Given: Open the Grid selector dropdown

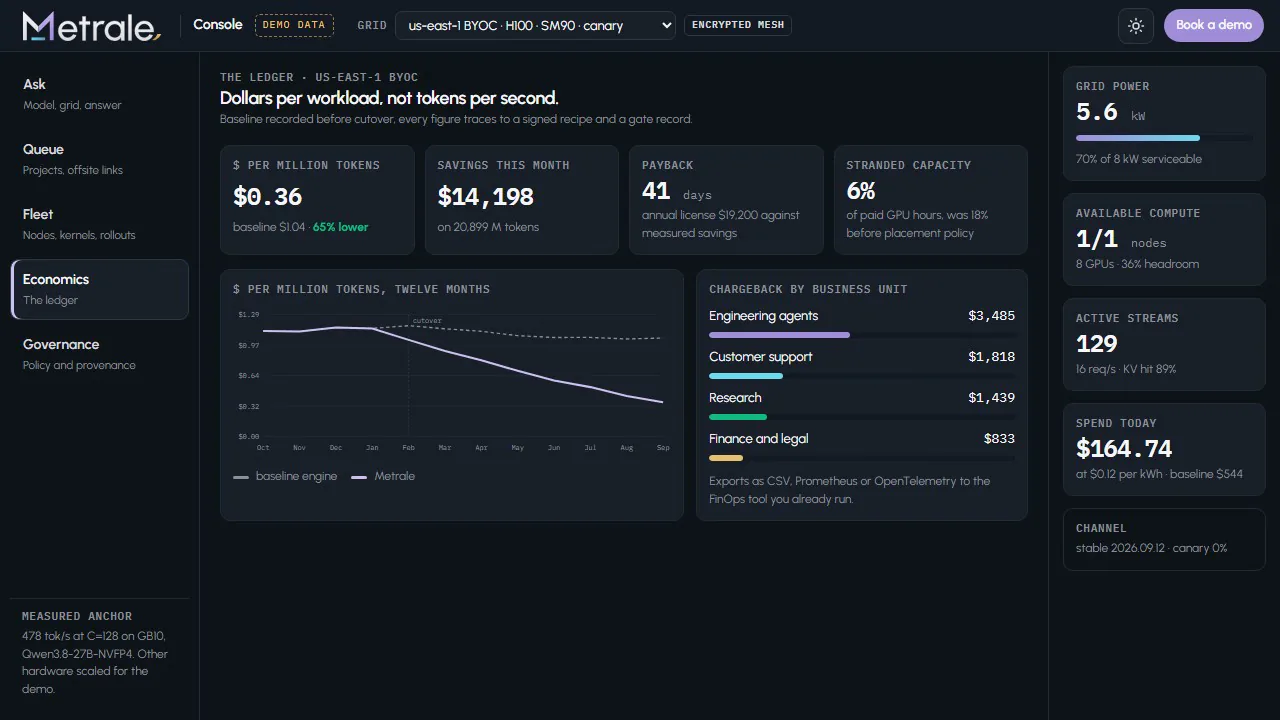Looking at the screenshot, I should click(x=535, y=26).
